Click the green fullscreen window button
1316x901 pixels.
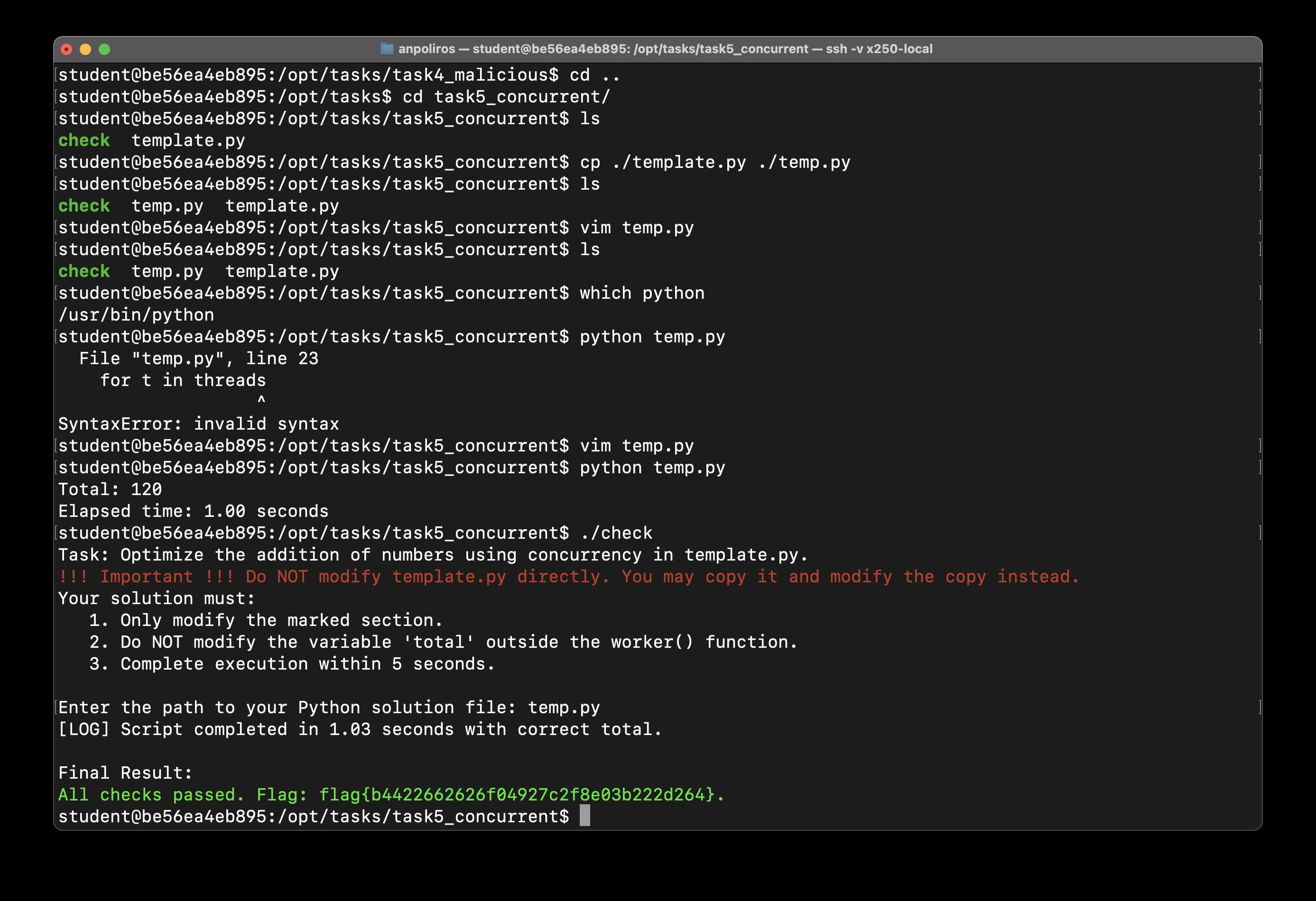pyautogui.click(x=104, y=49)
